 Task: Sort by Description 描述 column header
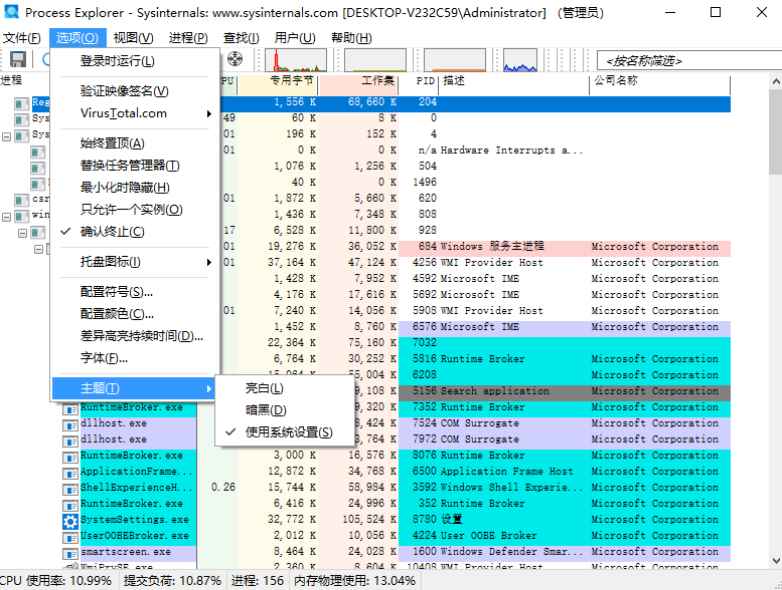[514, 83]
